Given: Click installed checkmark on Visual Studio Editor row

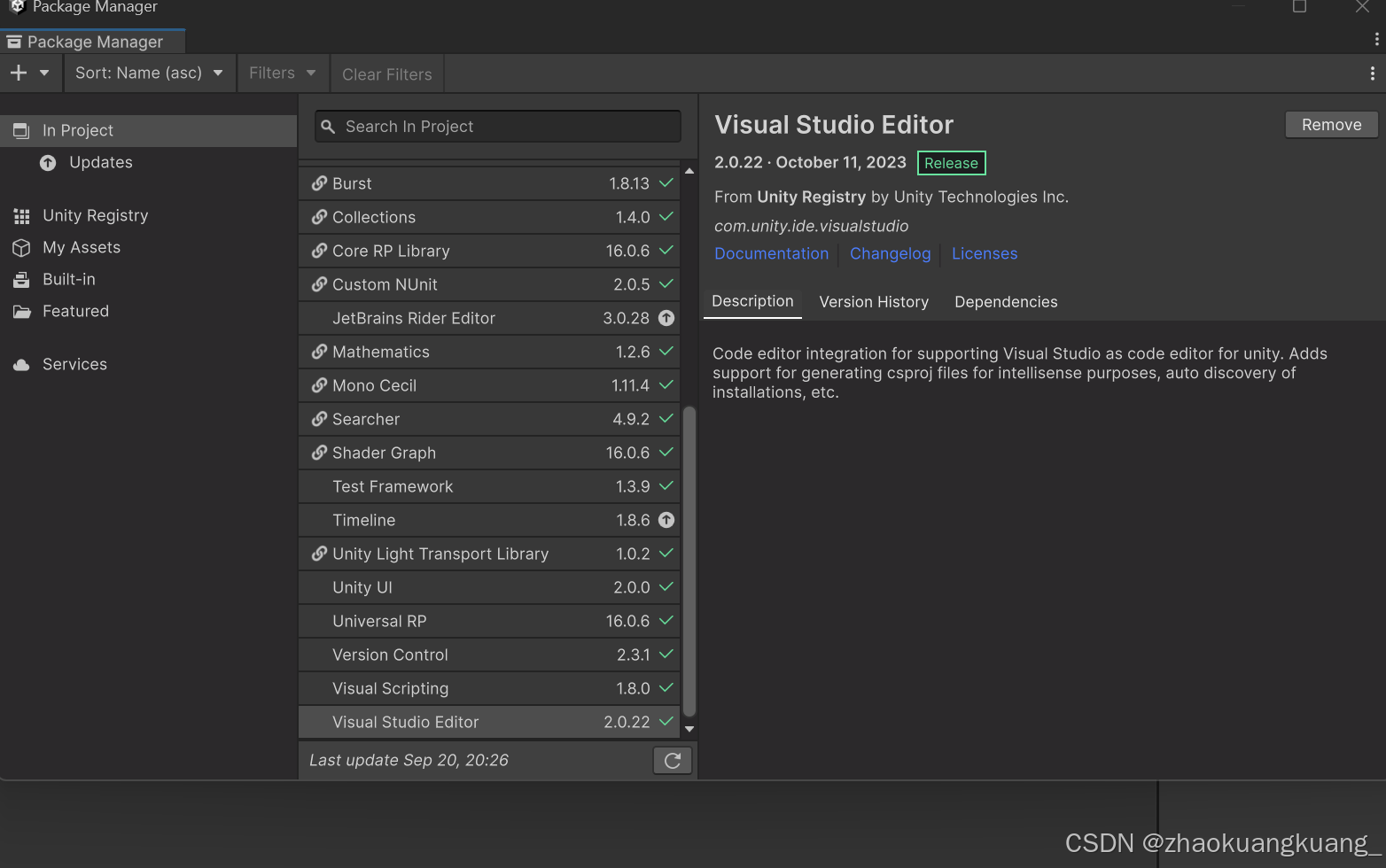Looking at the screenshot, I should coord(666,721).
